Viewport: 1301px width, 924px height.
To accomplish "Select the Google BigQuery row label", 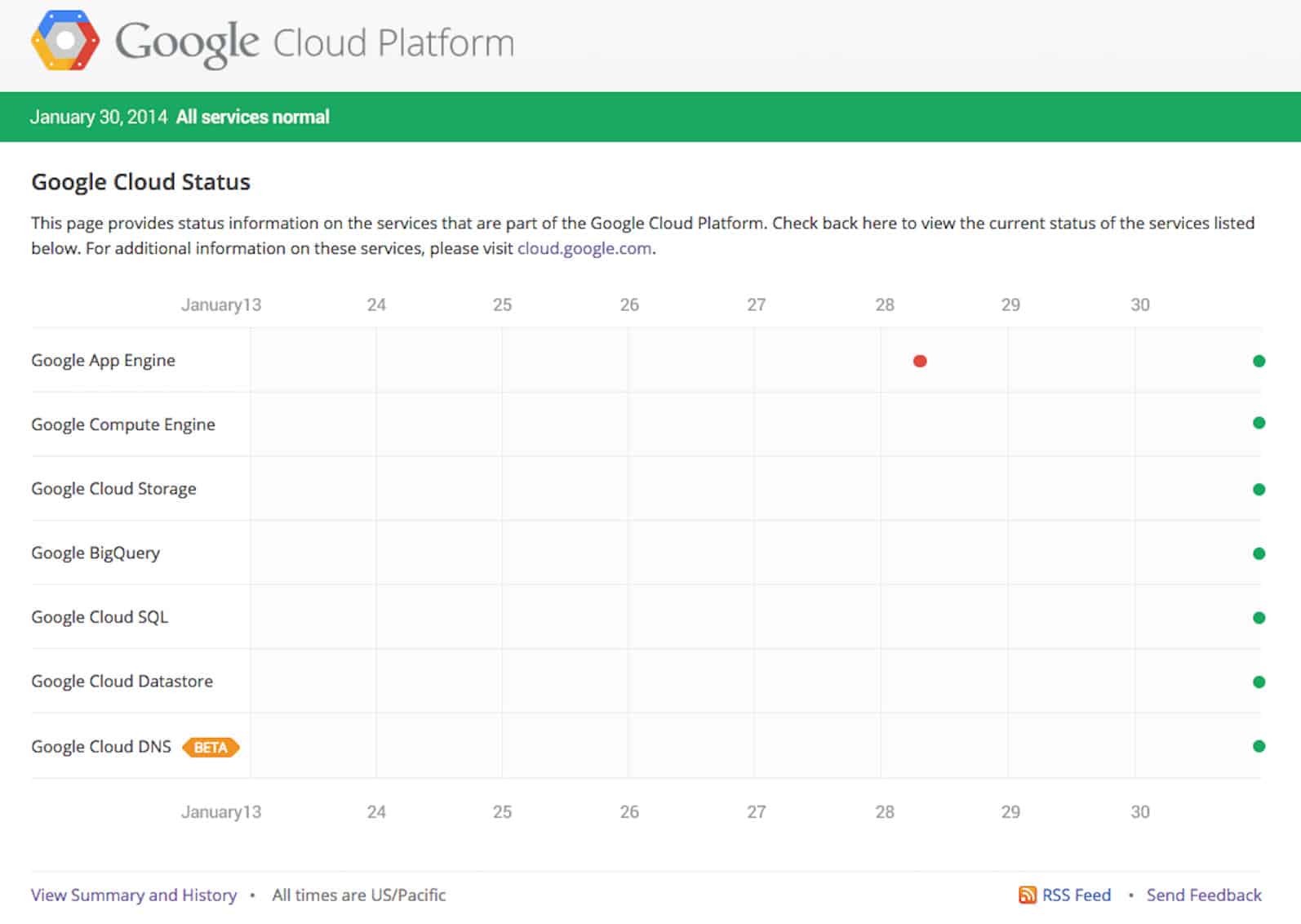I will (x=95, y=553).
